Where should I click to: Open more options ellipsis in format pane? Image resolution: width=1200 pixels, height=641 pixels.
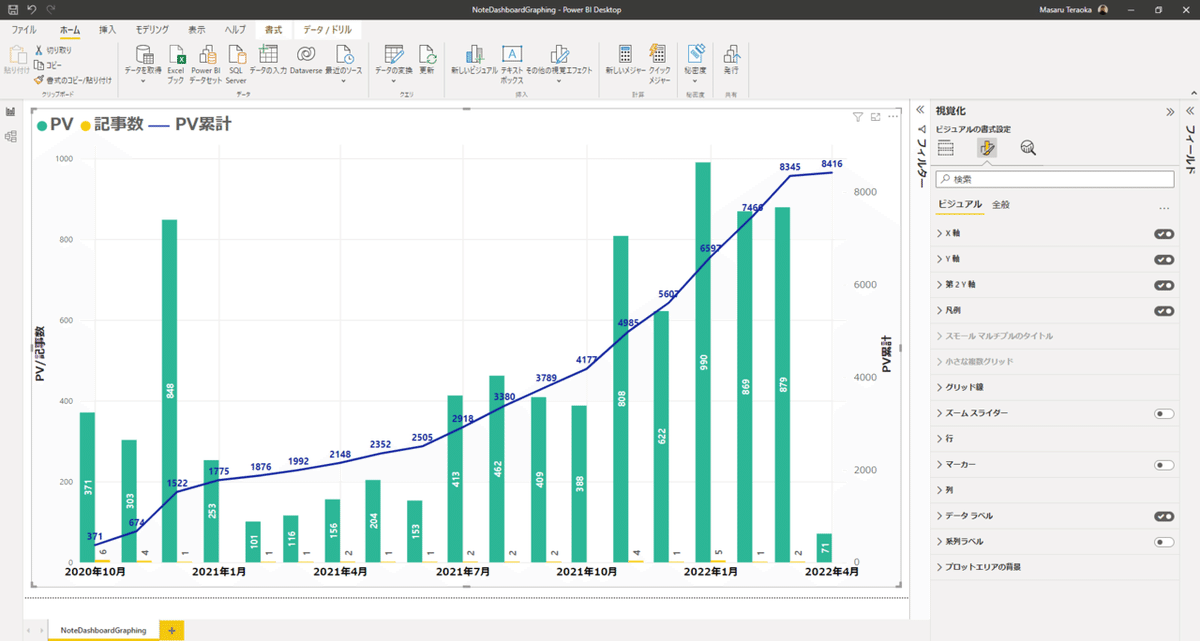(x=1164, y=208)
